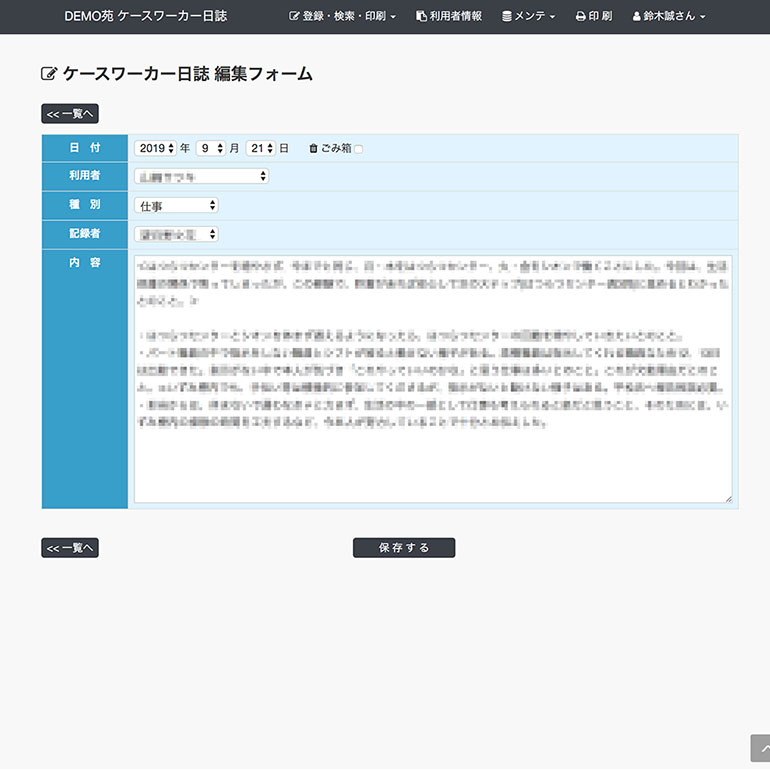This screenshot has width=770, height=770.
Task: Open the 種別 dropdown showing 仕事
Action: coord(176,205)
